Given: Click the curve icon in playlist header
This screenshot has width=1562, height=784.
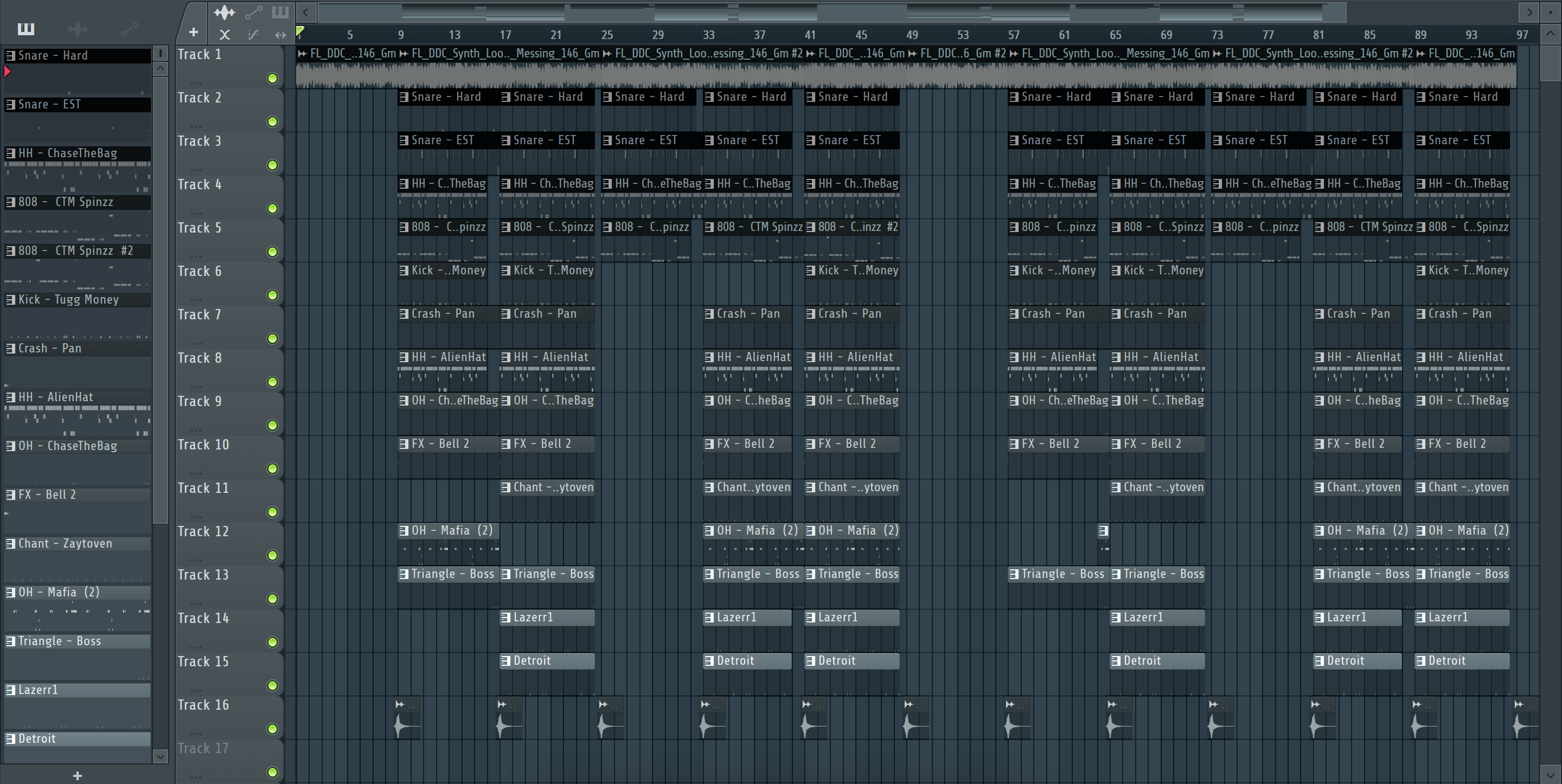Looking at the screenshot, I should 253,35.
